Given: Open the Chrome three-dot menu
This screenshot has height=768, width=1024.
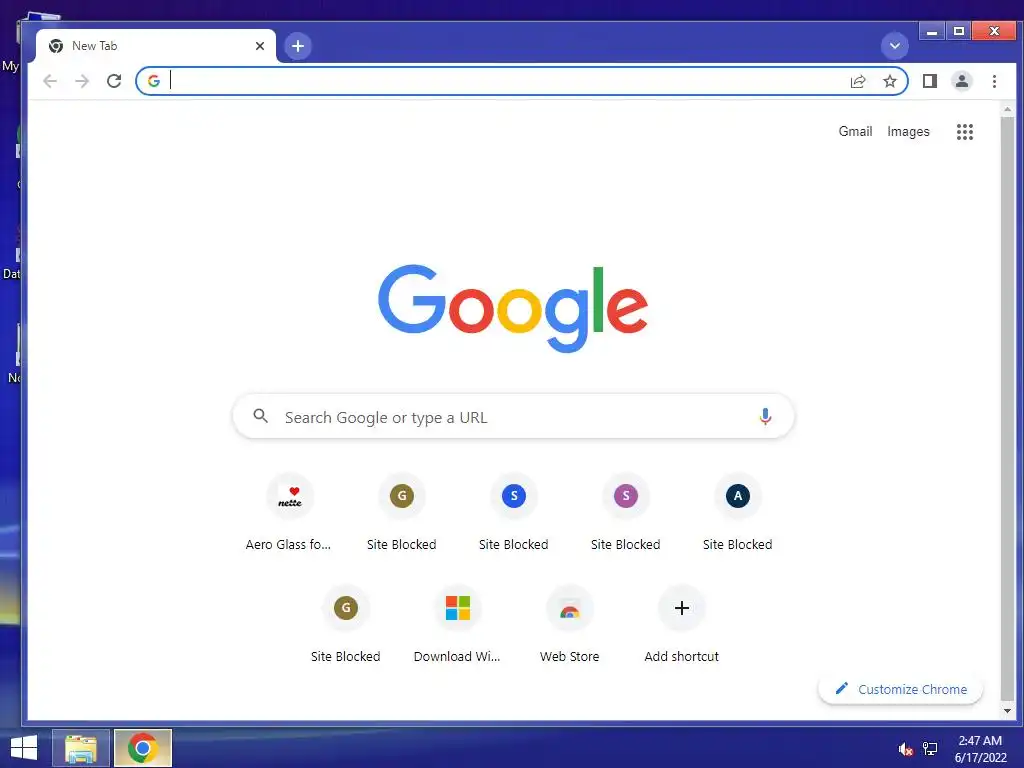Looking at the screenshot, I should [x=994, y=81].
